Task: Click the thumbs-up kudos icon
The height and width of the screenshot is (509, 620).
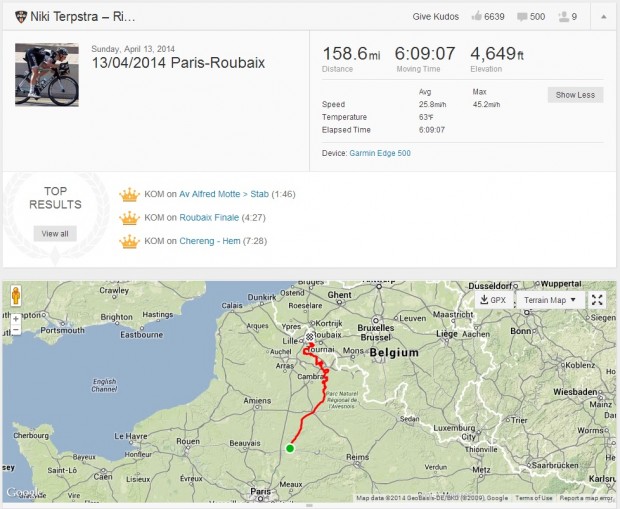Action: point(475,17)
